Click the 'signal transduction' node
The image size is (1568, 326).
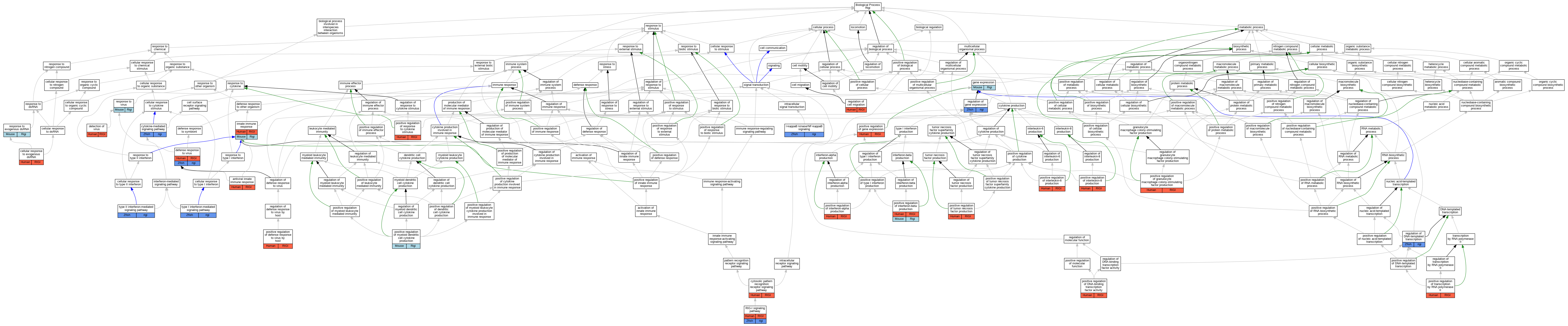coord(757,85)
